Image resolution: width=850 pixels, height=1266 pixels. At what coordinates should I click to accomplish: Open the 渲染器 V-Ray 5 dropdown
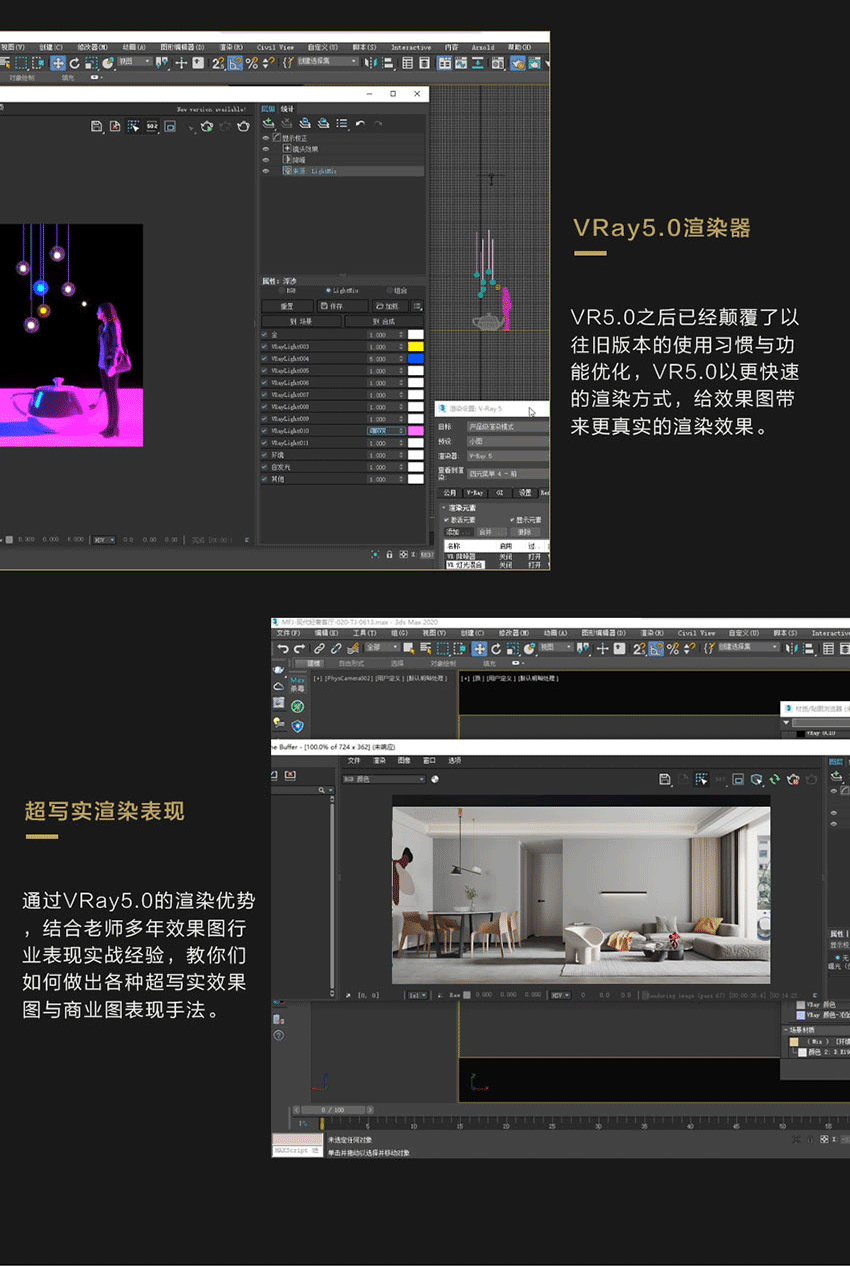pyautogui.click(x=508, y=456)
